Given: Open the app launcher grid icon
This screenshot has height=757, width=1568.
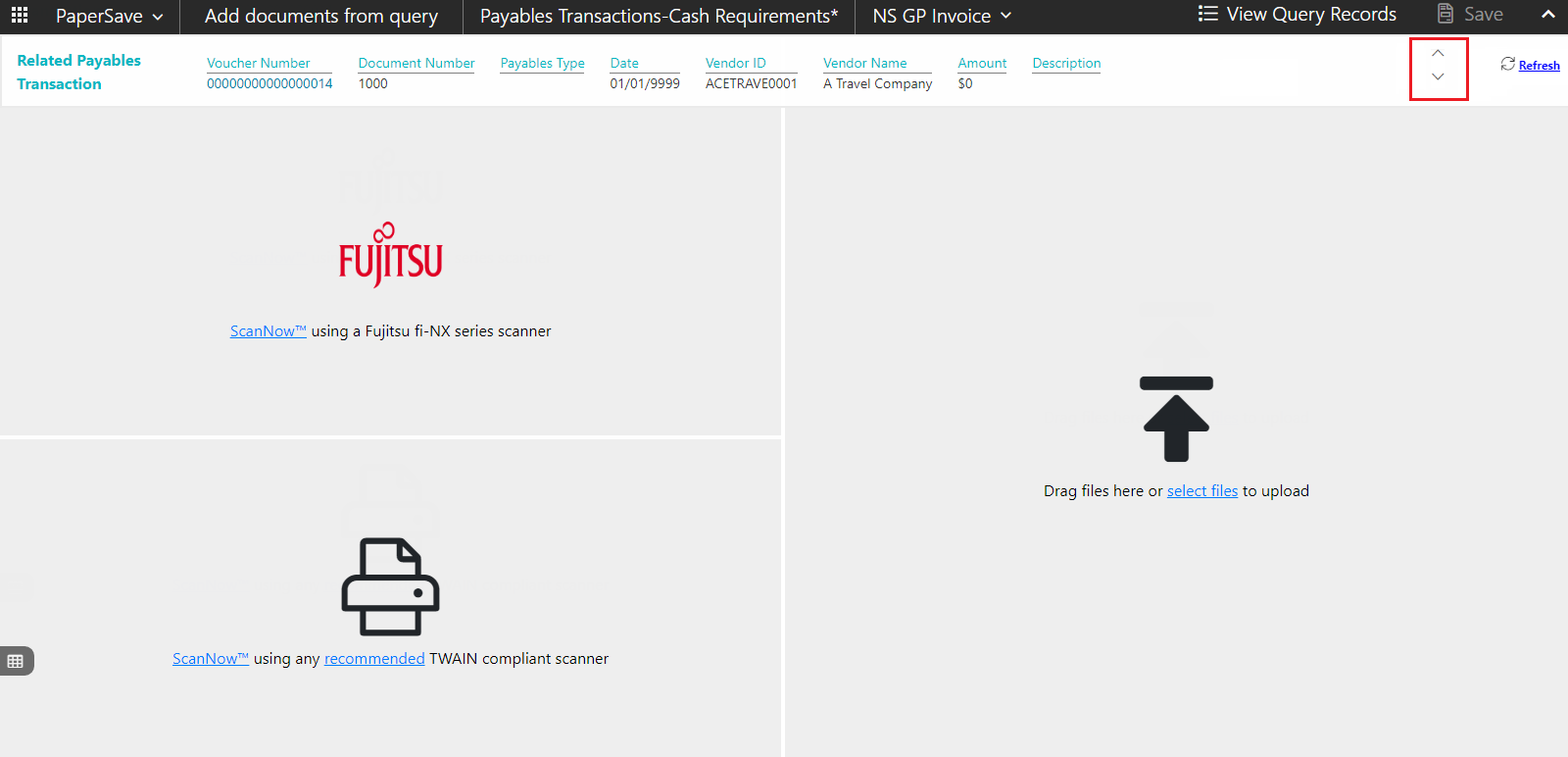Looking at the screenshot, I should (x=20, y=16).
